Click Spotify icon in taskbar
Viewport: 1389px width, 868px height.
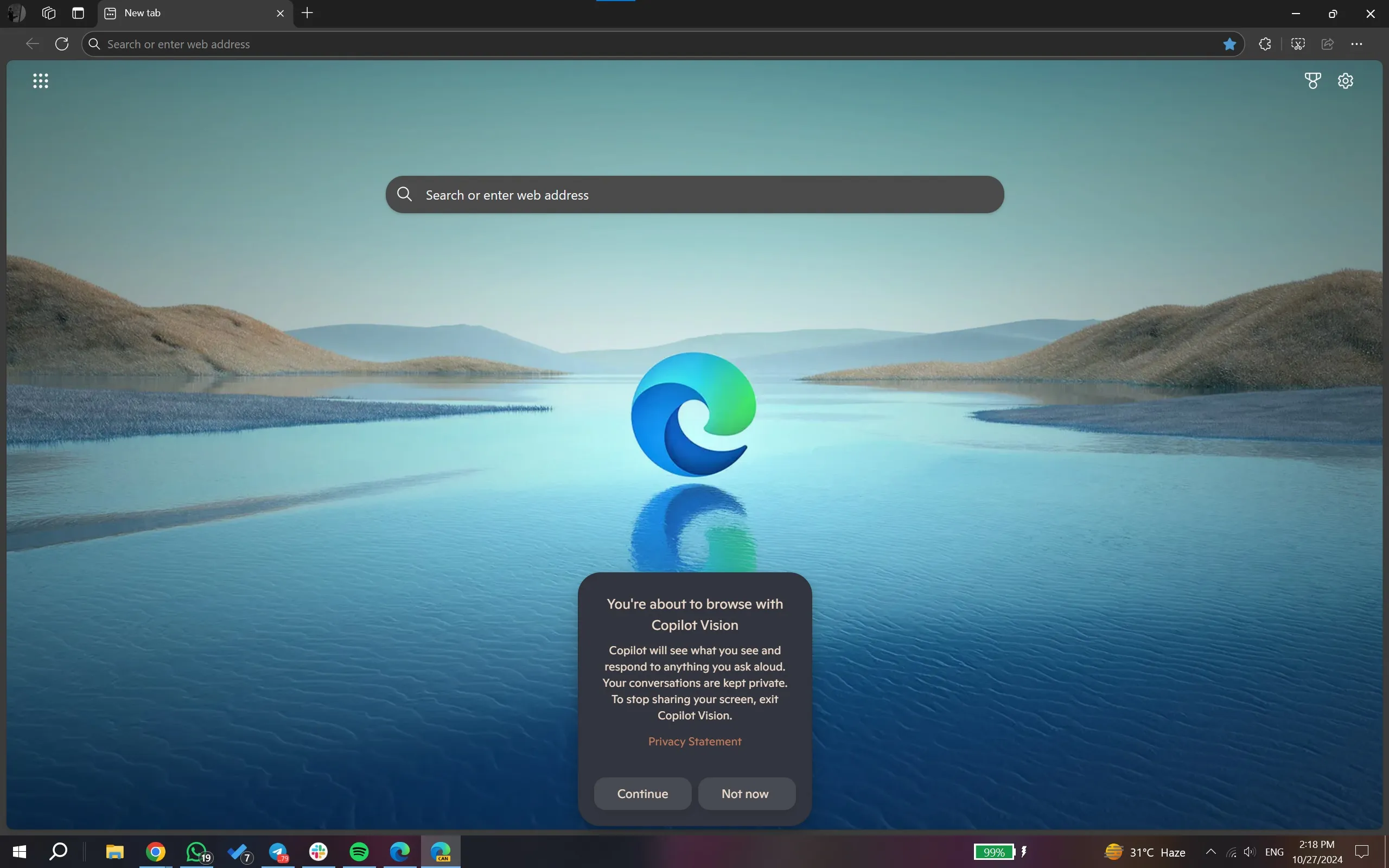pyautogui.click(x=358, y=852)
